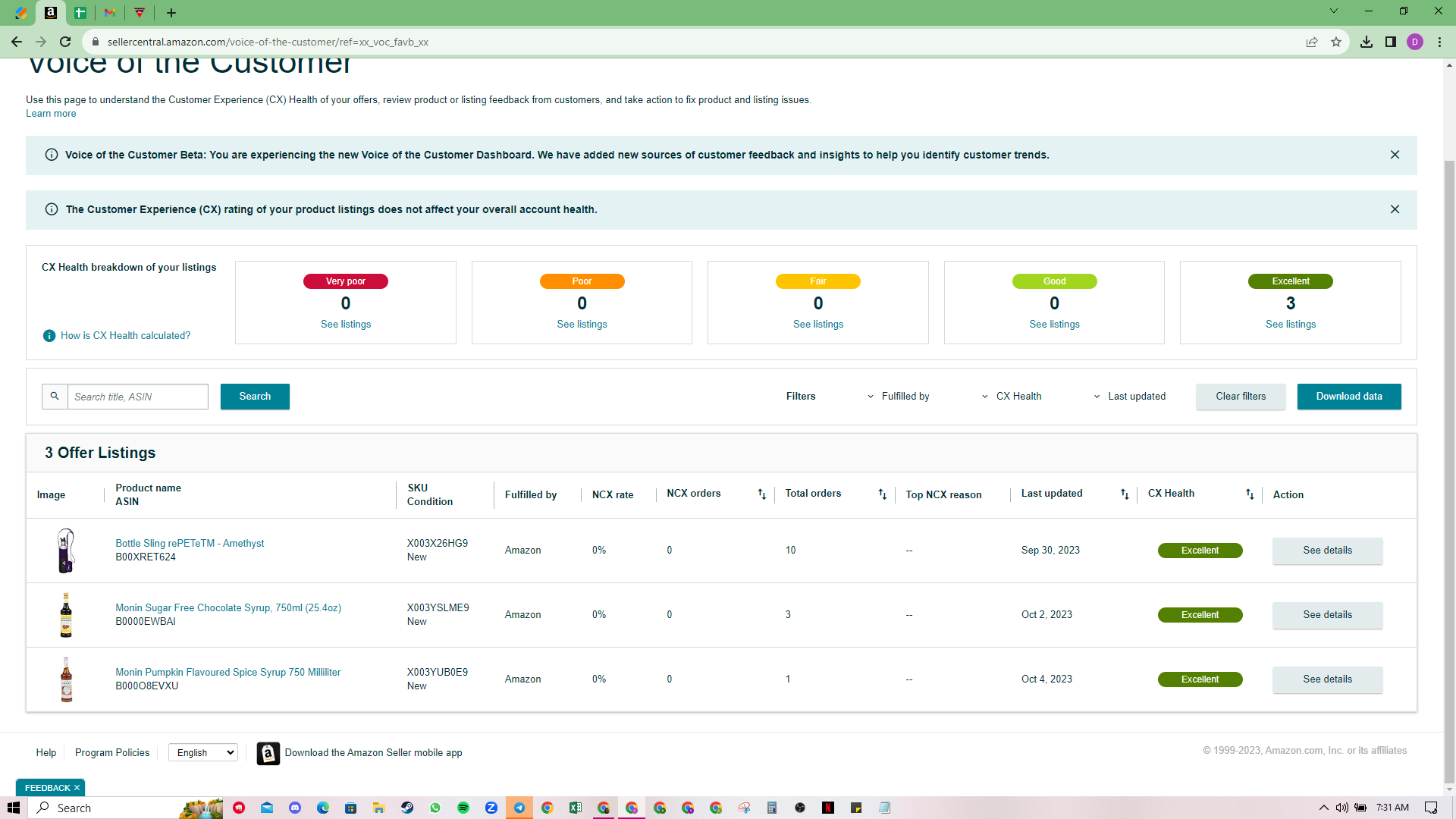Close the Feedback tab with its X
The image size is (1456, 819).
tap(77, 788)
